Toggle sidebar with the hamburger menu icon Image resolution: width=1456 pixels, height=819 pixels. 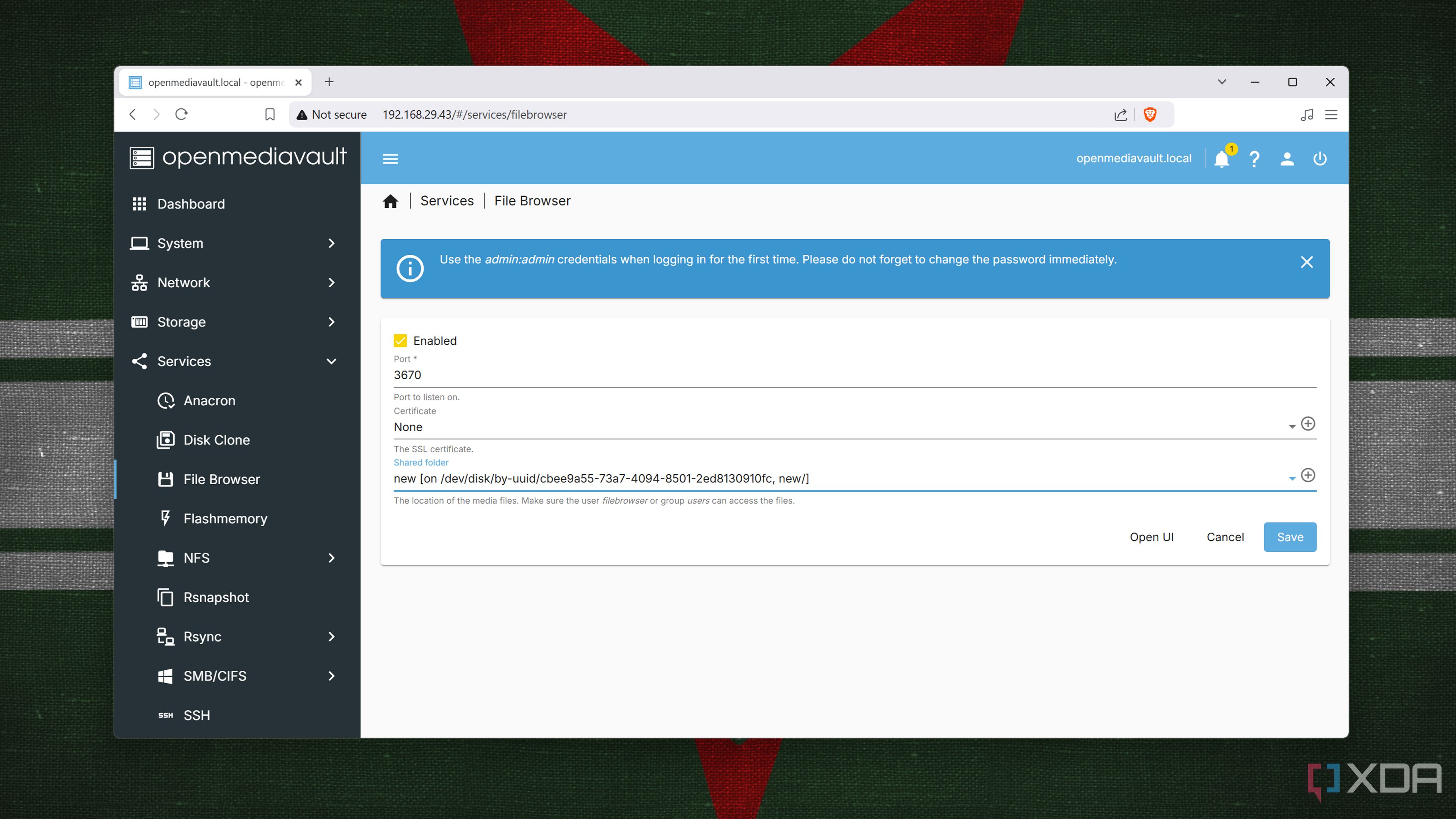391,159
